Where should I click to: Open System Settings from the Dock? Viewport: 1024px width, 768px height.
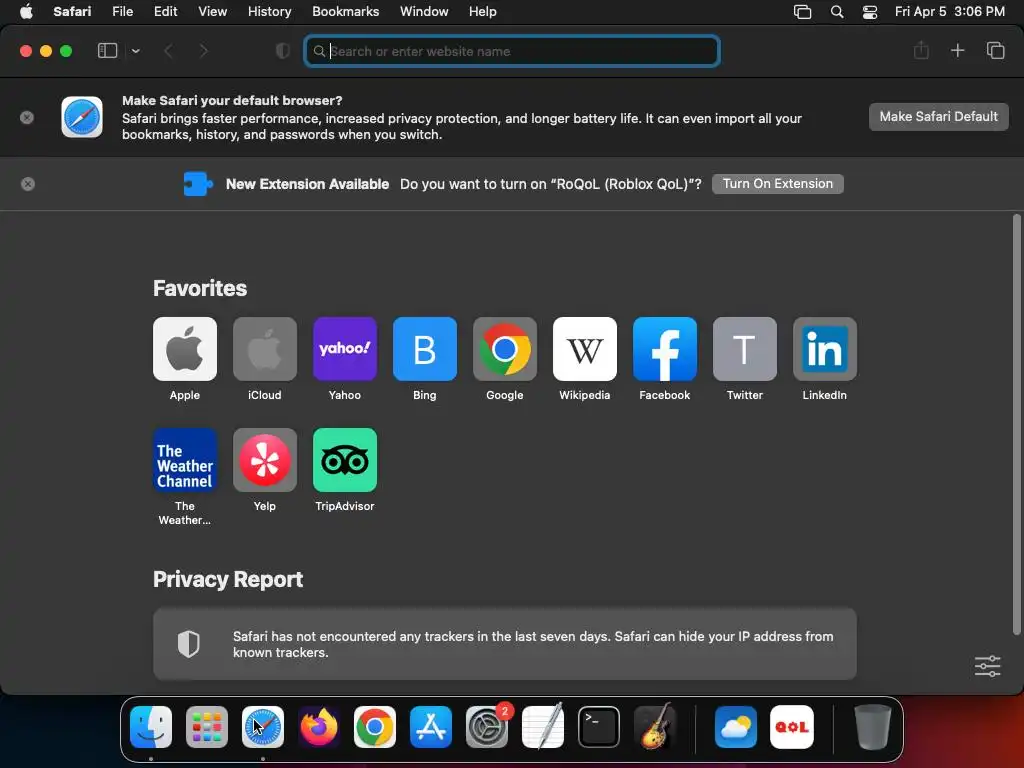point(487,727)
